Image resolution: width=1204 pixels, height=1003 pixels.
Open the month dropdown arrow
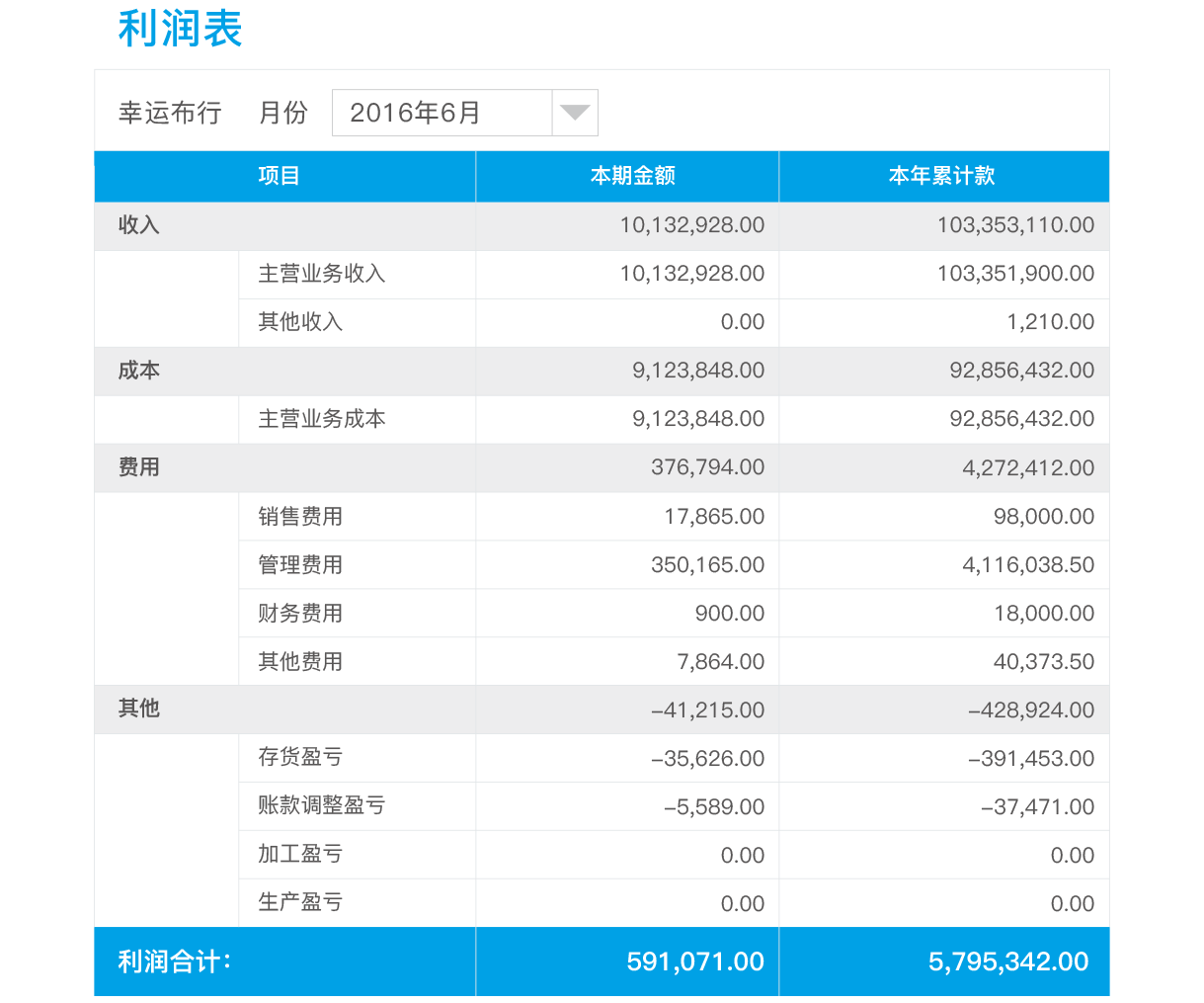[574, 113]
